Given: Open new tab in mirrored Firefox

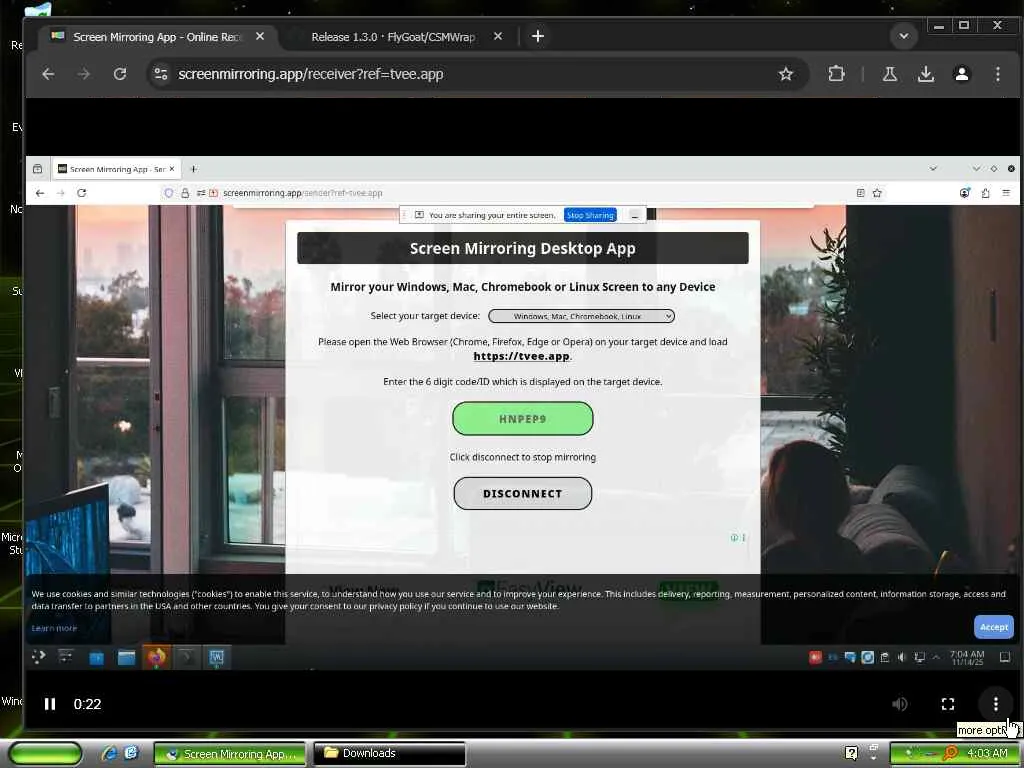Looking at the screenshot, I should click(x=193, y=169).
